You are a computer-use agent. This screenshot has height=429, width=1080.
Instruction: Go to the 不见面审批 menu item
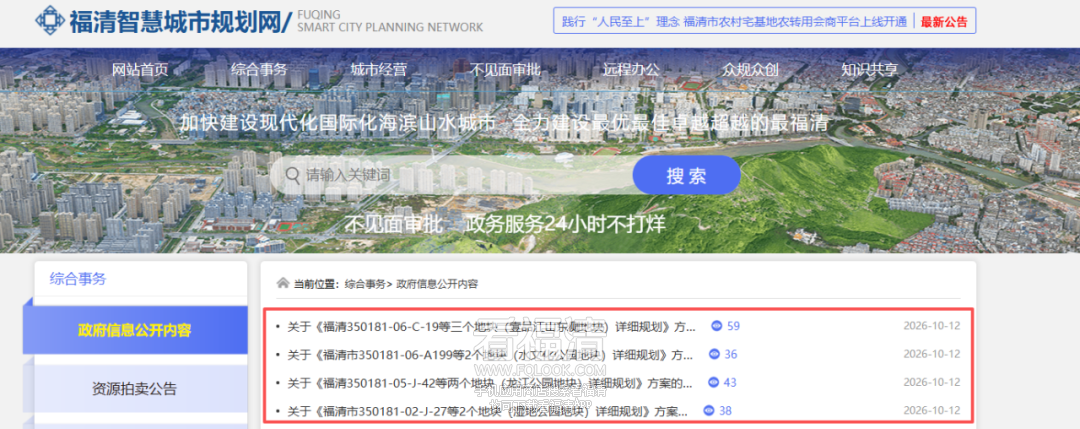tap(505, 70)
